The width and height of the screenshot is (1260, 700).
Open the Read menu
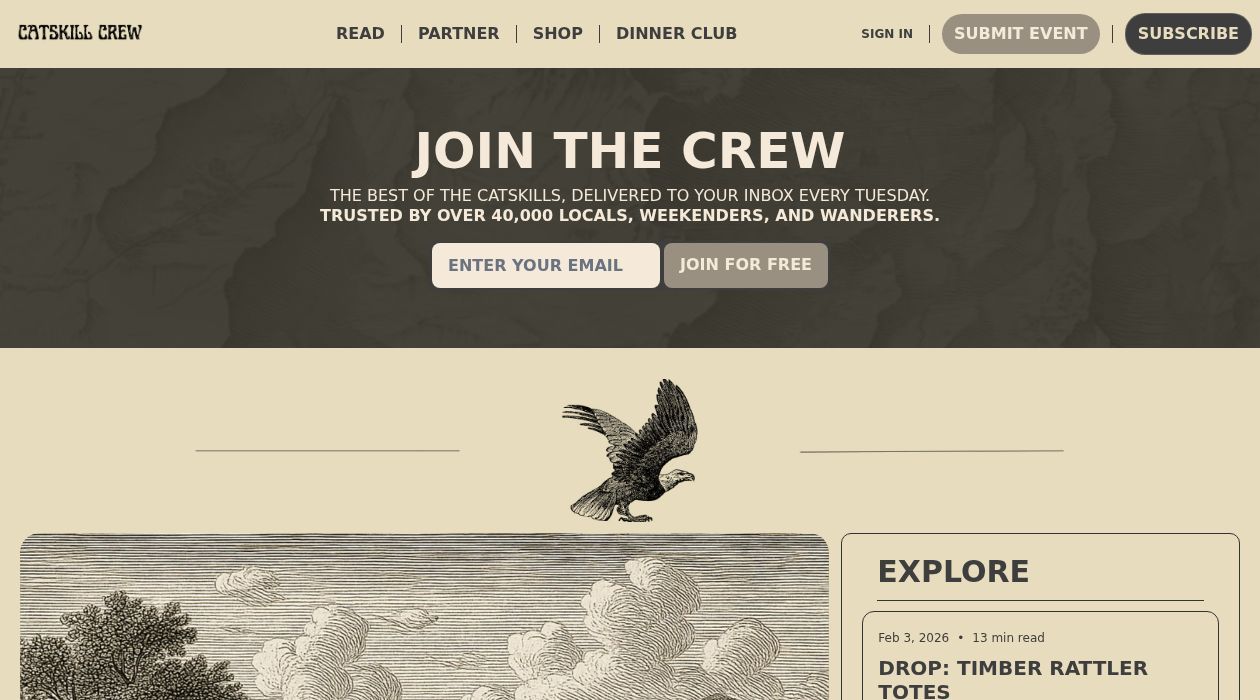click(360, 33)
